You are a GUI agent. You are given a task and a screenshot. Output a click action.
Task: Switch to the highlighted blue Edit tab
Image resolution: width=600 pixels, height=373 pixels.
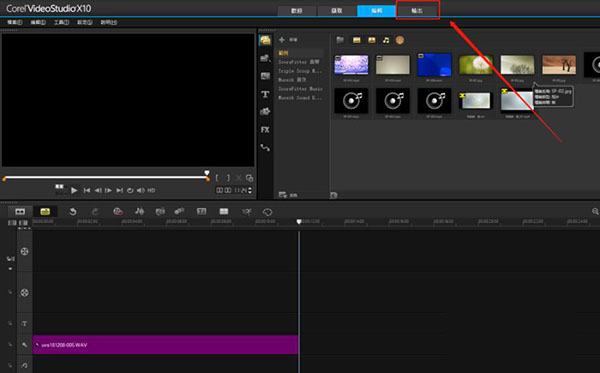377,11
